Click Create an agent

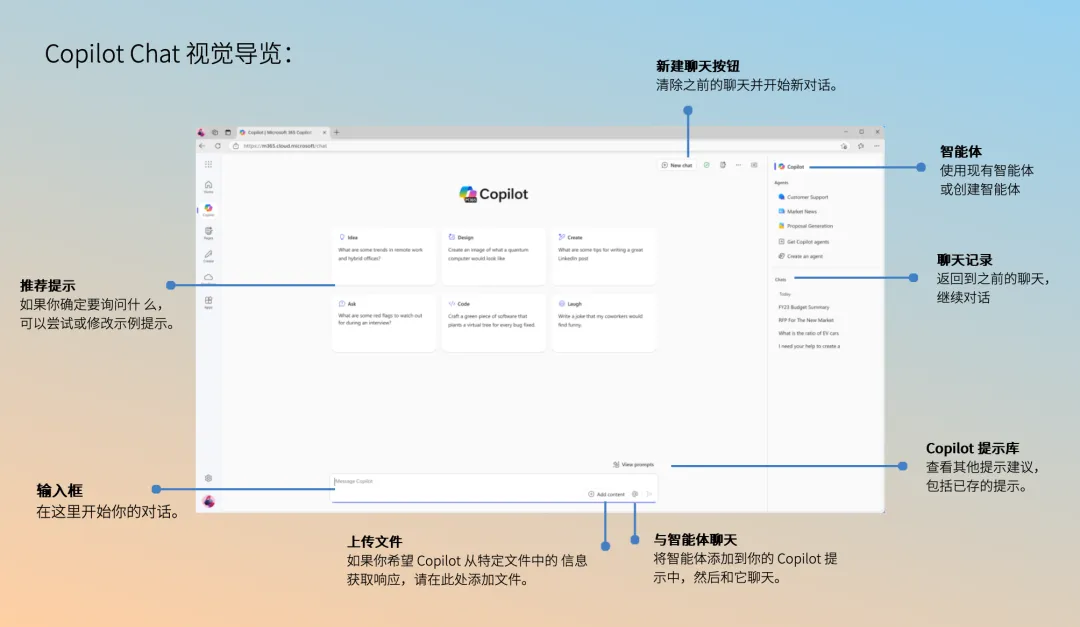coord(800,256)
